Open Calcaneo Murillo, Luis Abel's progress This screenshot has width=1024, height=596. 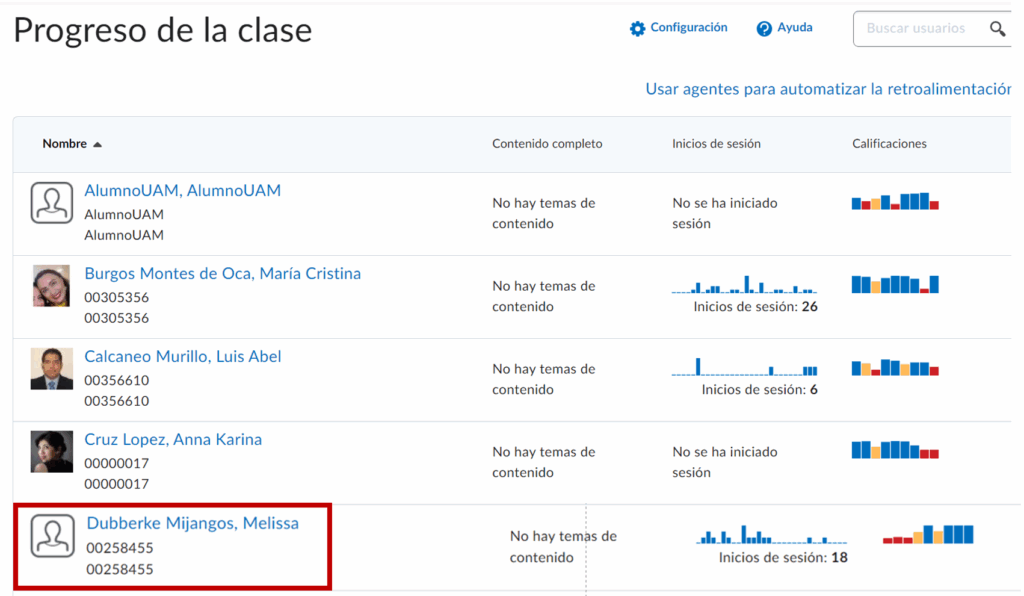point(182,356)
